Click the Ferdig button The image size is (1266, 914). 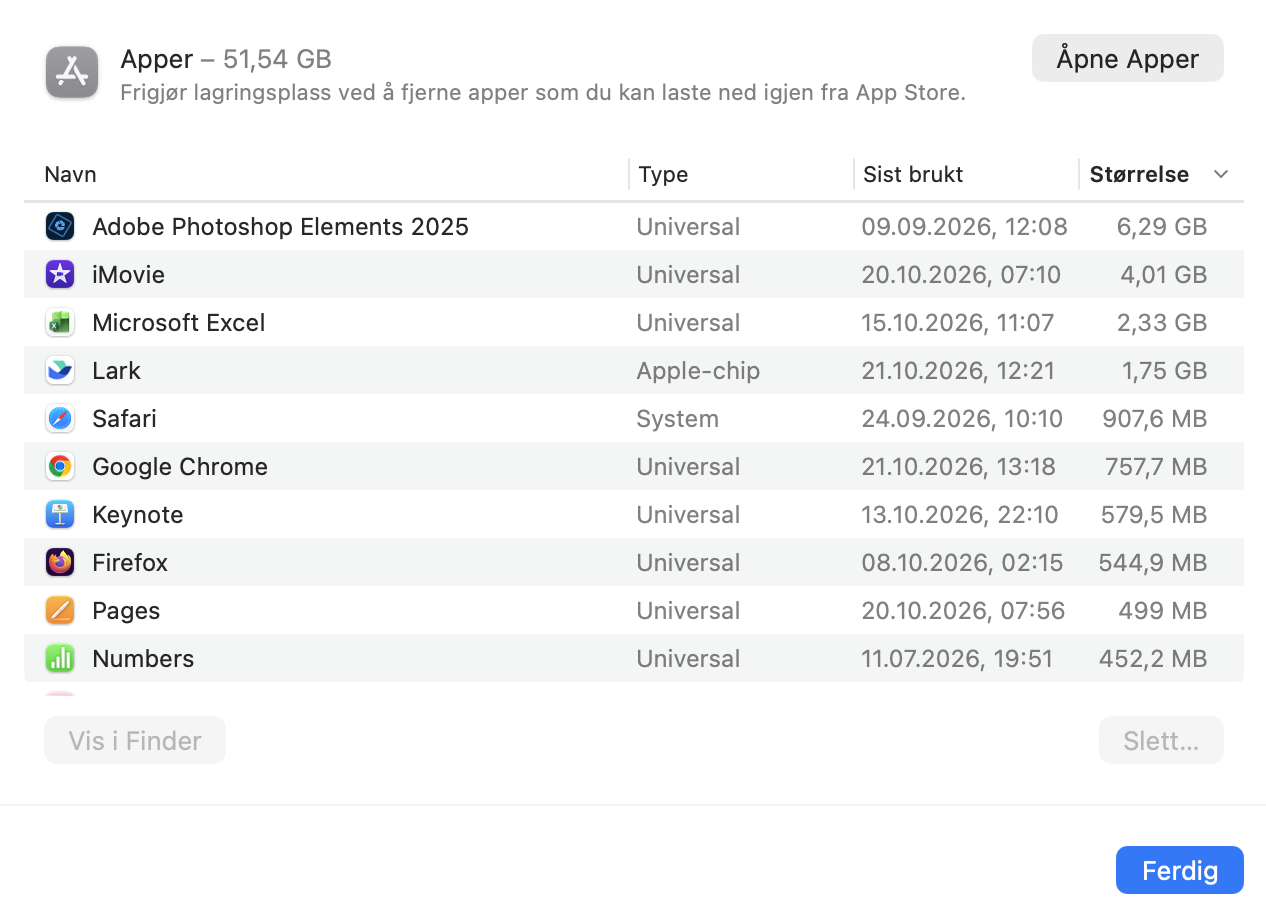1180,870
